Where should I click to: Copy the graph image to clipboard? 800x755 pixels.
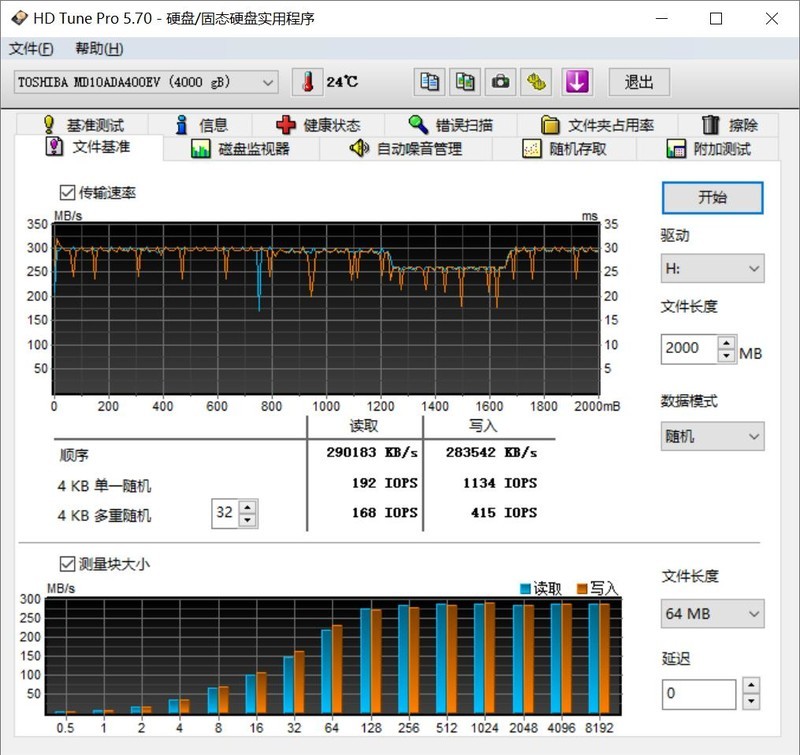click(x=464, y=82)
